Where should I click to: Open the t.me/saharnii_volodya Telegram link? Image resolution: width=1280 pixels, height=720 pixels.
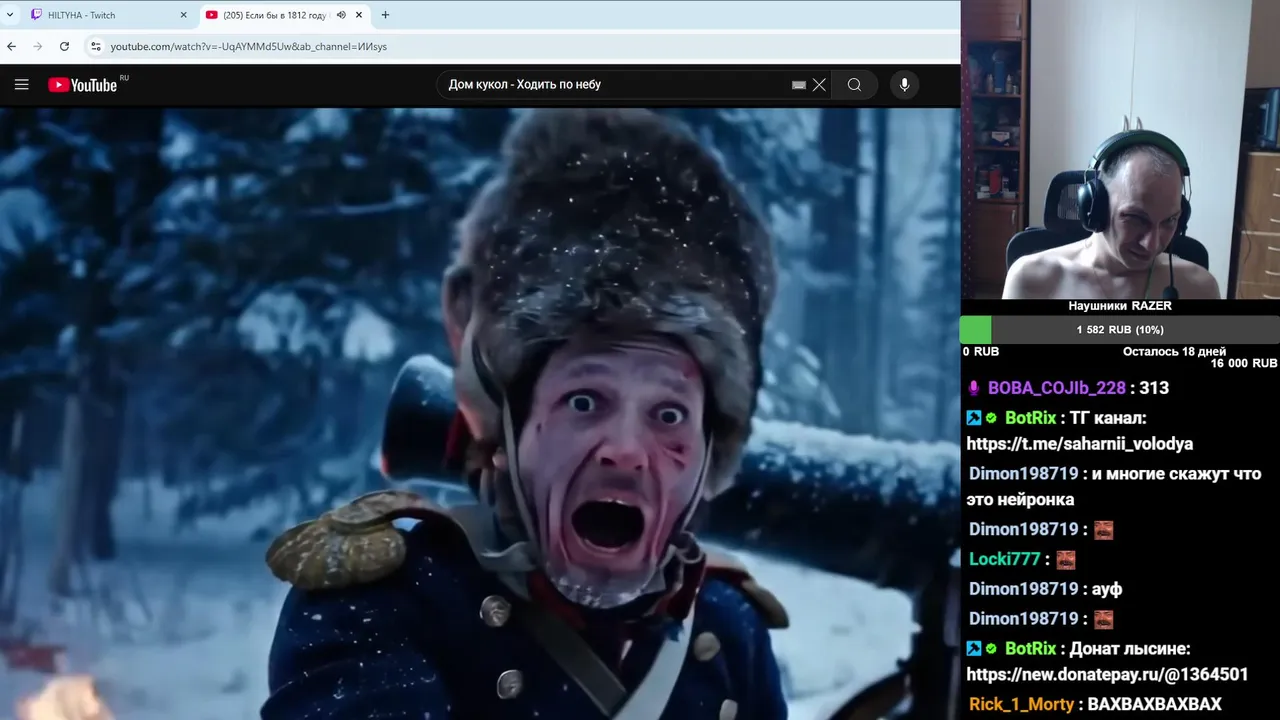[1079, 444]
